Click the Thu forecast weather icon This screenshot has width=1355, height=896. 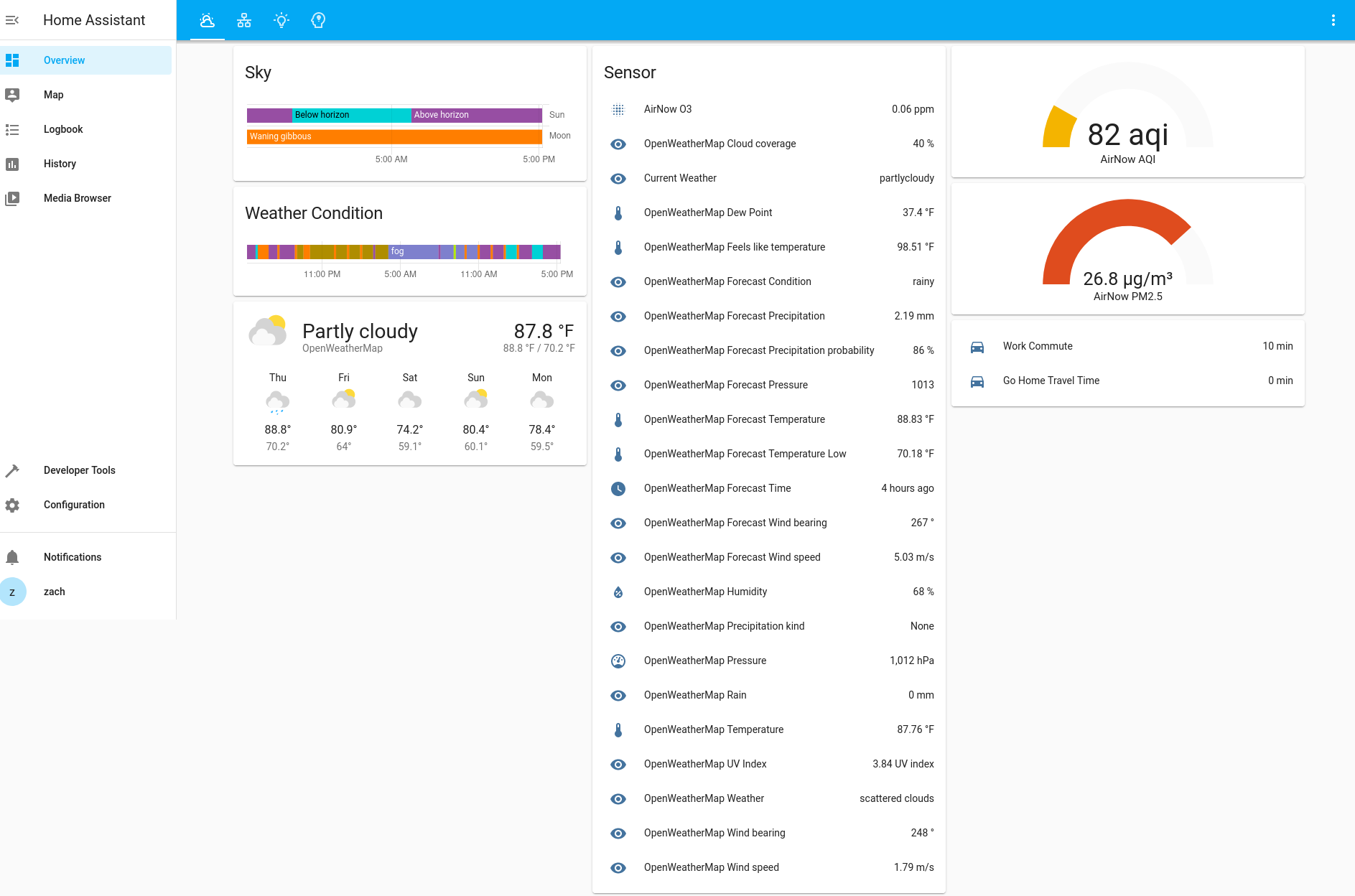pos(278,401)
